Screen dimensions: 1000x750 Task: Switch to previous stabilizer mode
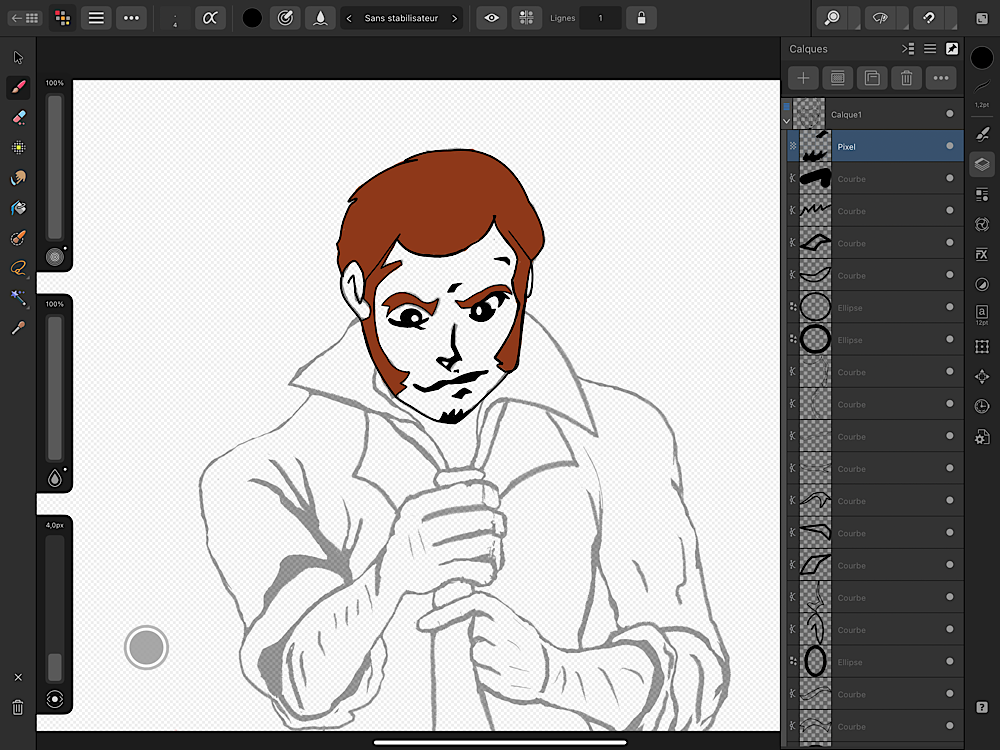click(x=349, y=18)
